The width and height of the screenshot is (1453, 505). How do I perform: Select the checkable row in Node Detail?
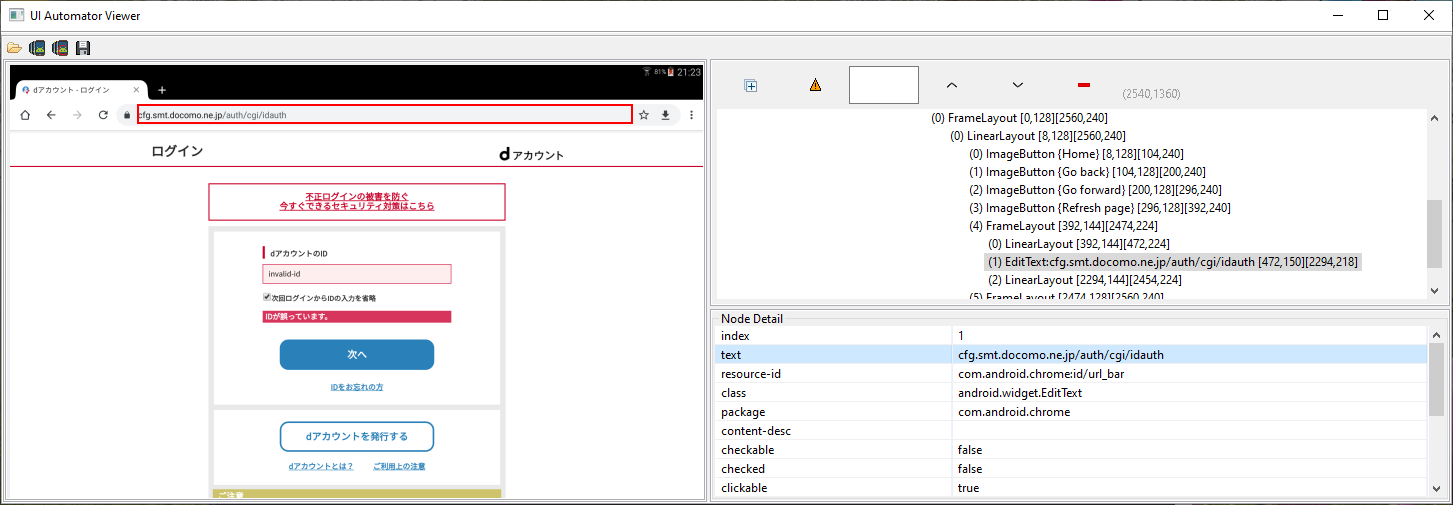click(x=1071, y=450)
